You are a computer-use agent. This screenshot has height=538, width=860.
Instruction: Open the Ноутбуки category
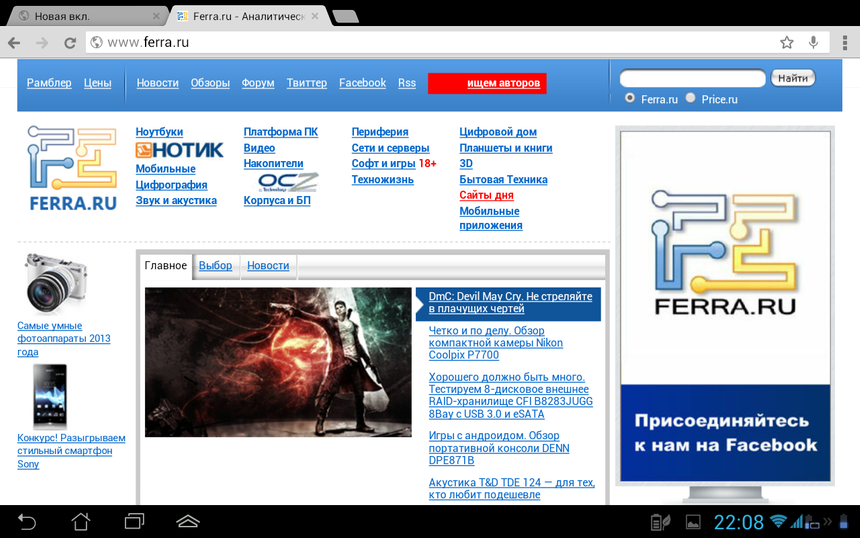159,132
